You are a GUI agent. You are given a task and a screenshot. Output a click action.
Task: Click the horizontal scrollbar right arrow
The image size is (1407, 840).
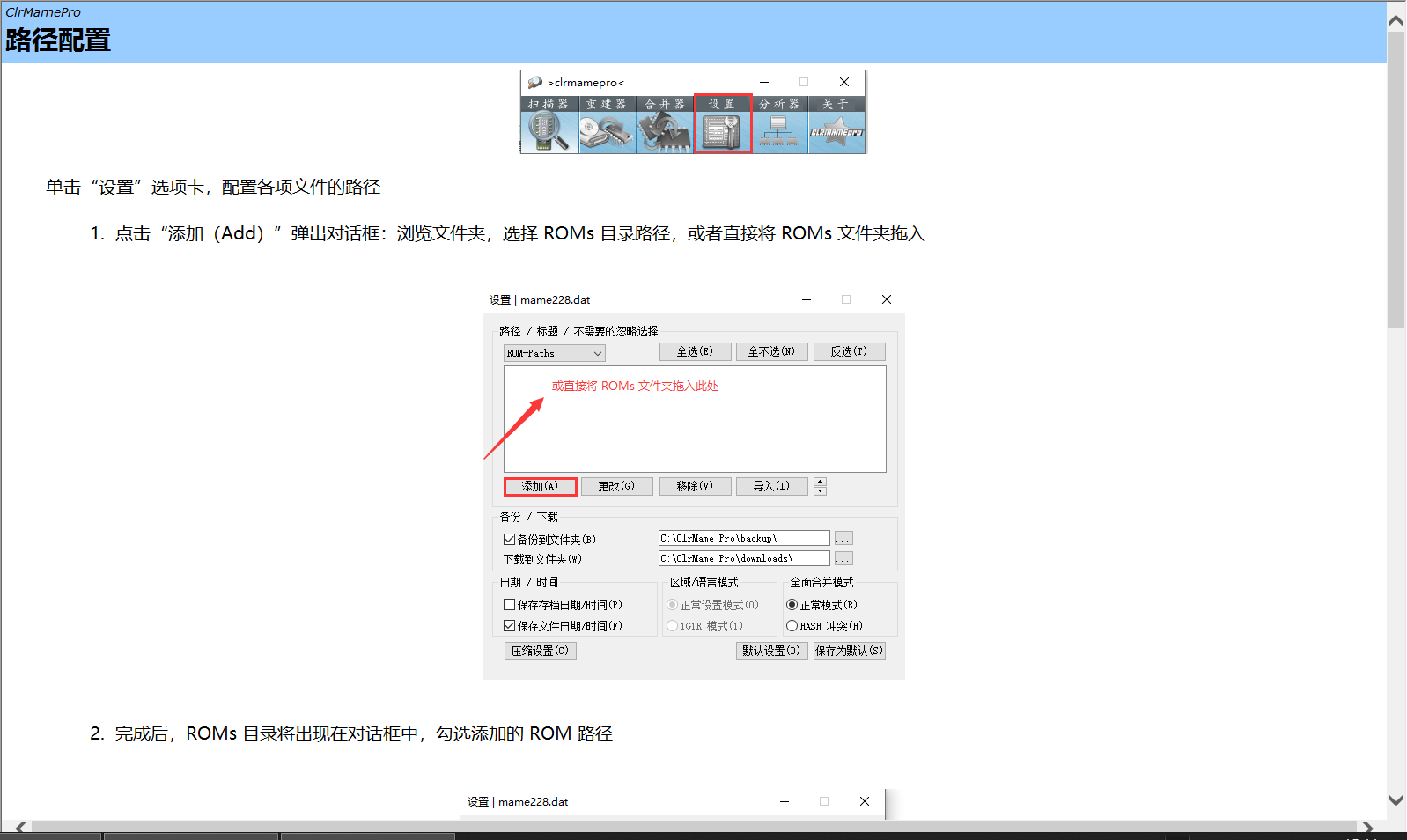(1367, 827)
